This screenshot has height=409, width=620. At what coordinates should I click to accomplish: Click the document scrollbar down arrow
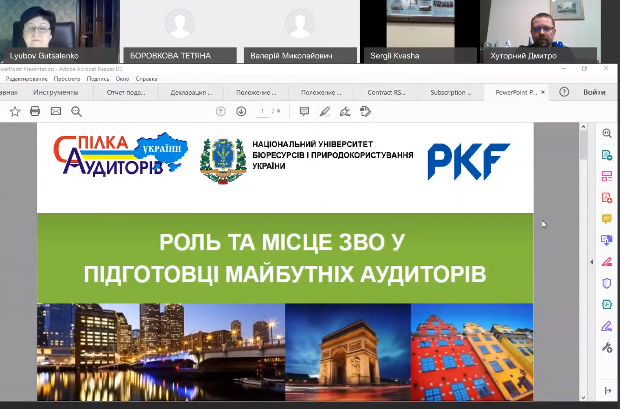coord(584,397)
